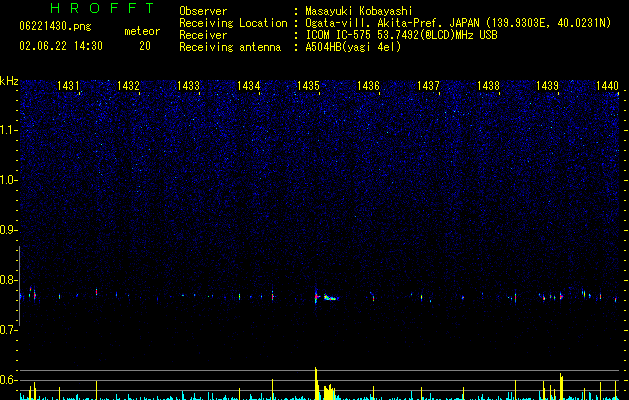Click the 1433 time marker

point(189,85)
